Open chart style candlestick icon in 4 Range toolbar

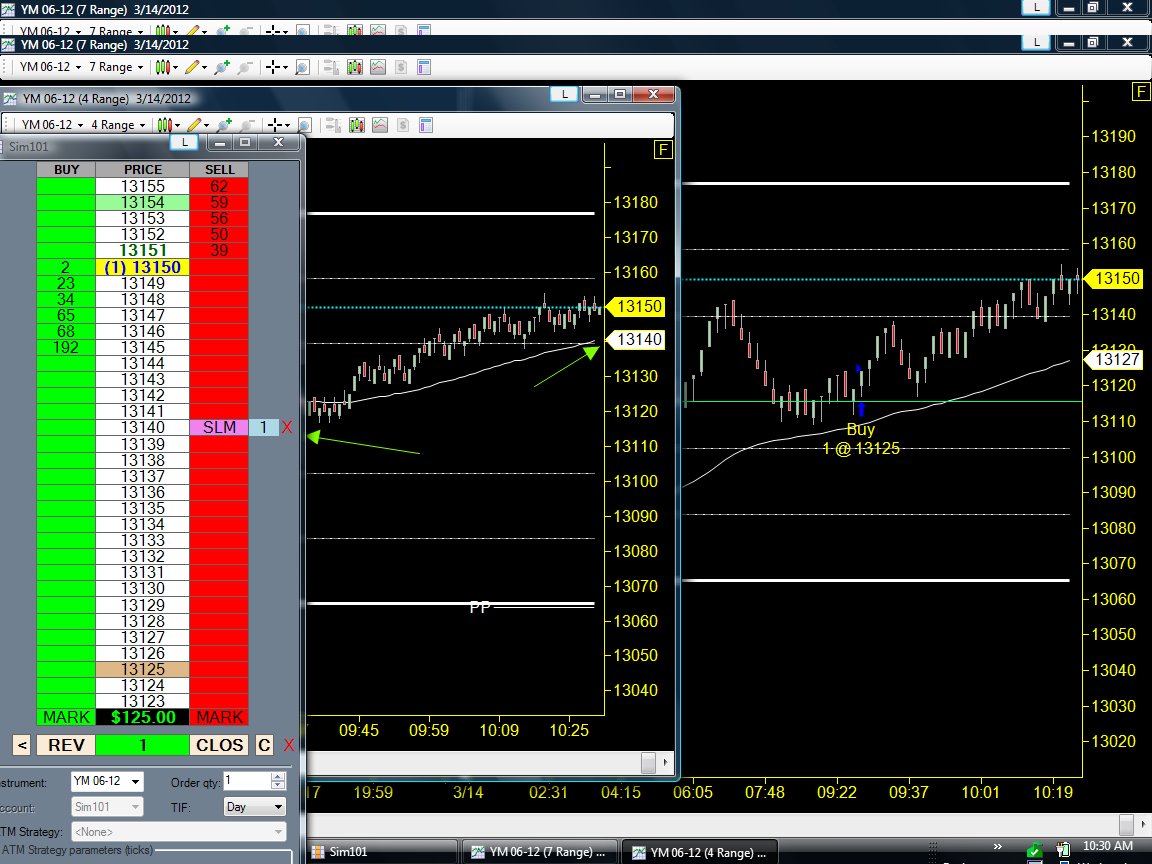click(165, 125)
